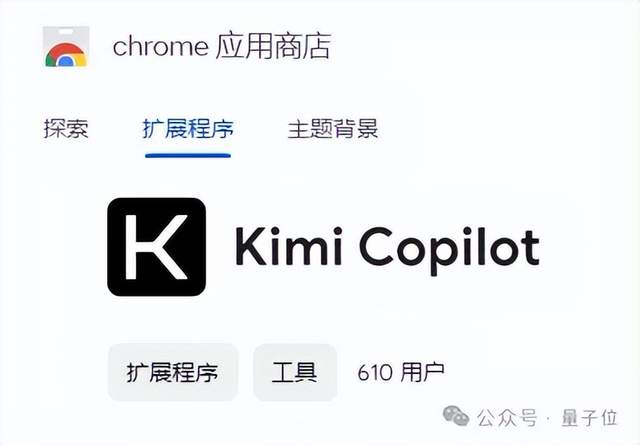Viewport: 640px width, 445px height.
Task: Click the blue underline beneath 扩展程序 tab
Action: [x=188, y=155]
